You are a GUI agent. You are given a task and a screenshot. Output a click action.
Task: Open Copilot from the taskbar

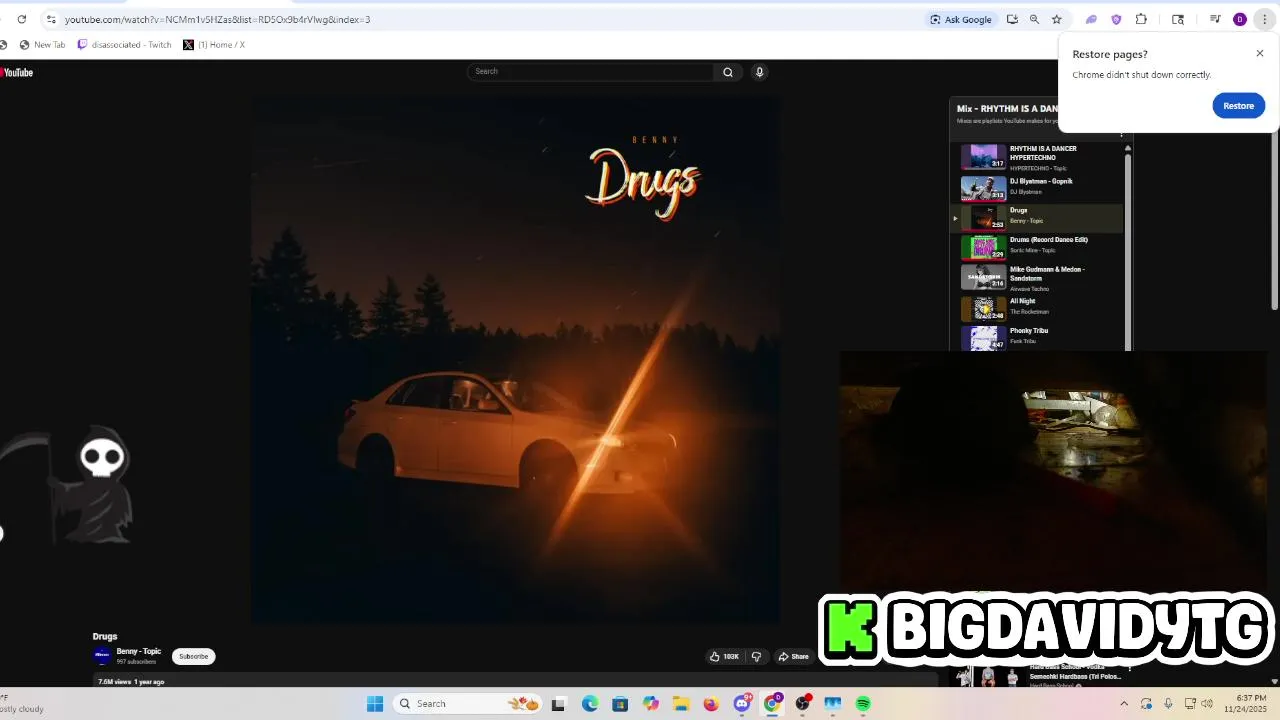(x=651, y=704)
